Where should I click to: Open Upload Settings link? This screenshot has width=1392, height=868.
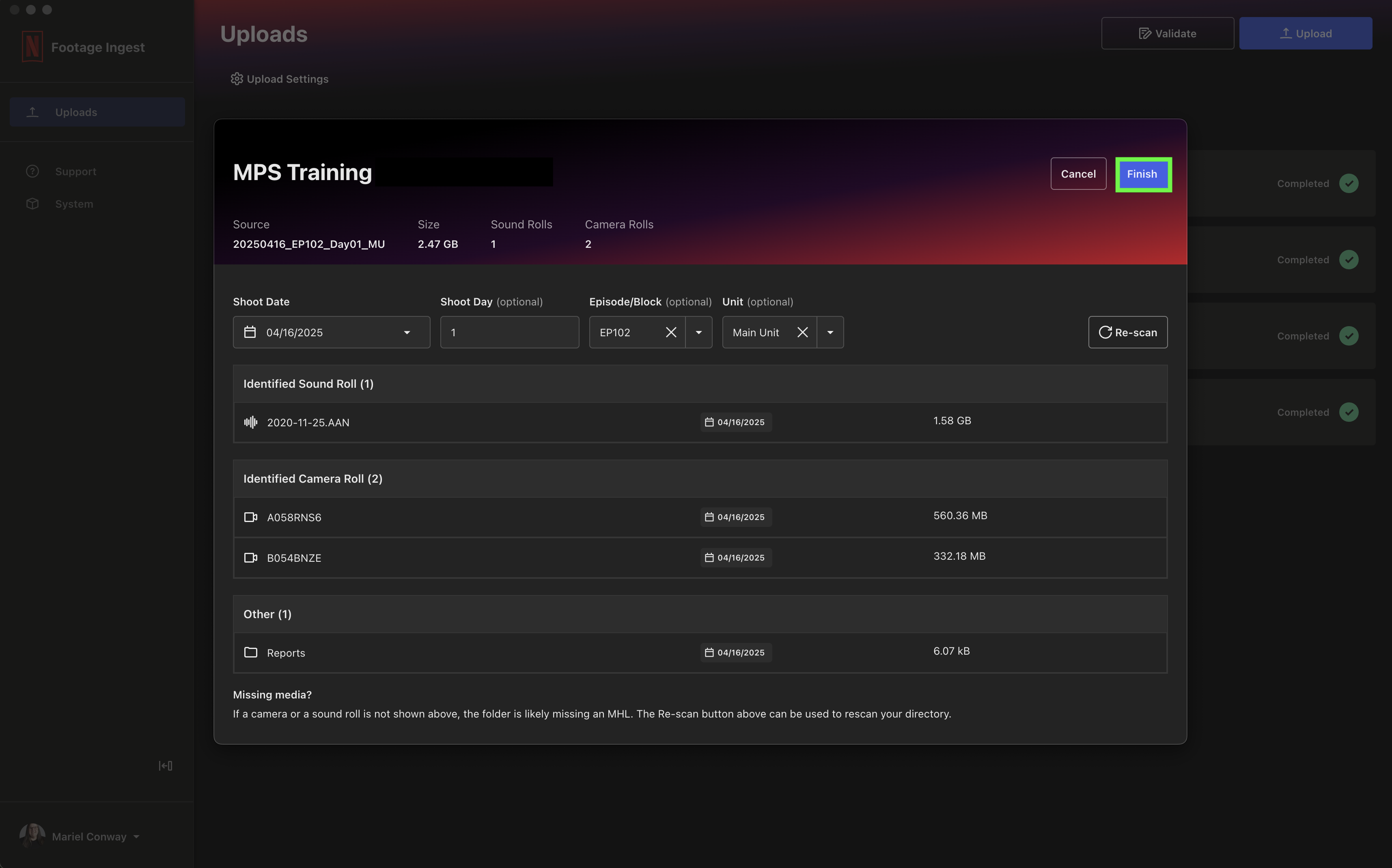[280, 79]
